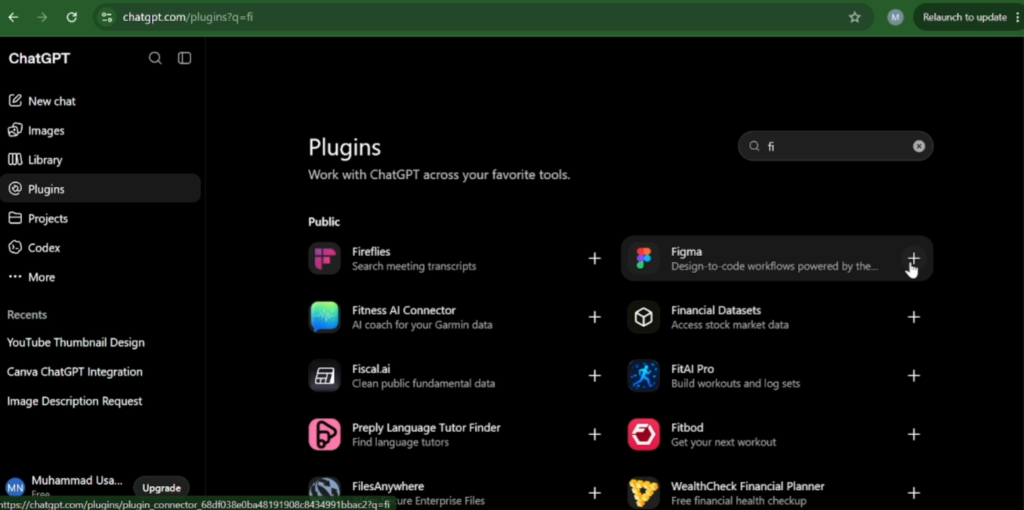Image resolution: width=1024 pixels, height=510 pixels.
Task: Open the Figma plugin title
Action: click(x=686, y=252)
